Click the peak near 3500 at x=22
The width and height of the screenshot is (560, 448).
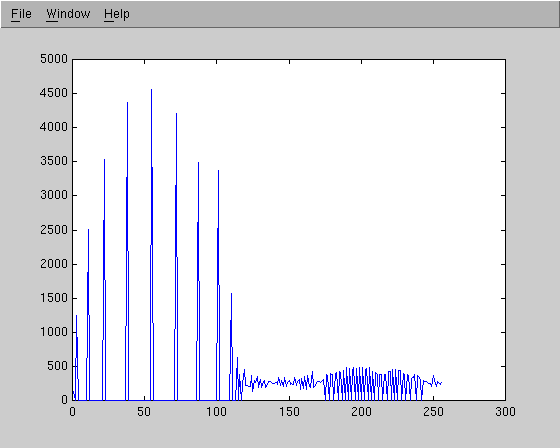(104, 160)
